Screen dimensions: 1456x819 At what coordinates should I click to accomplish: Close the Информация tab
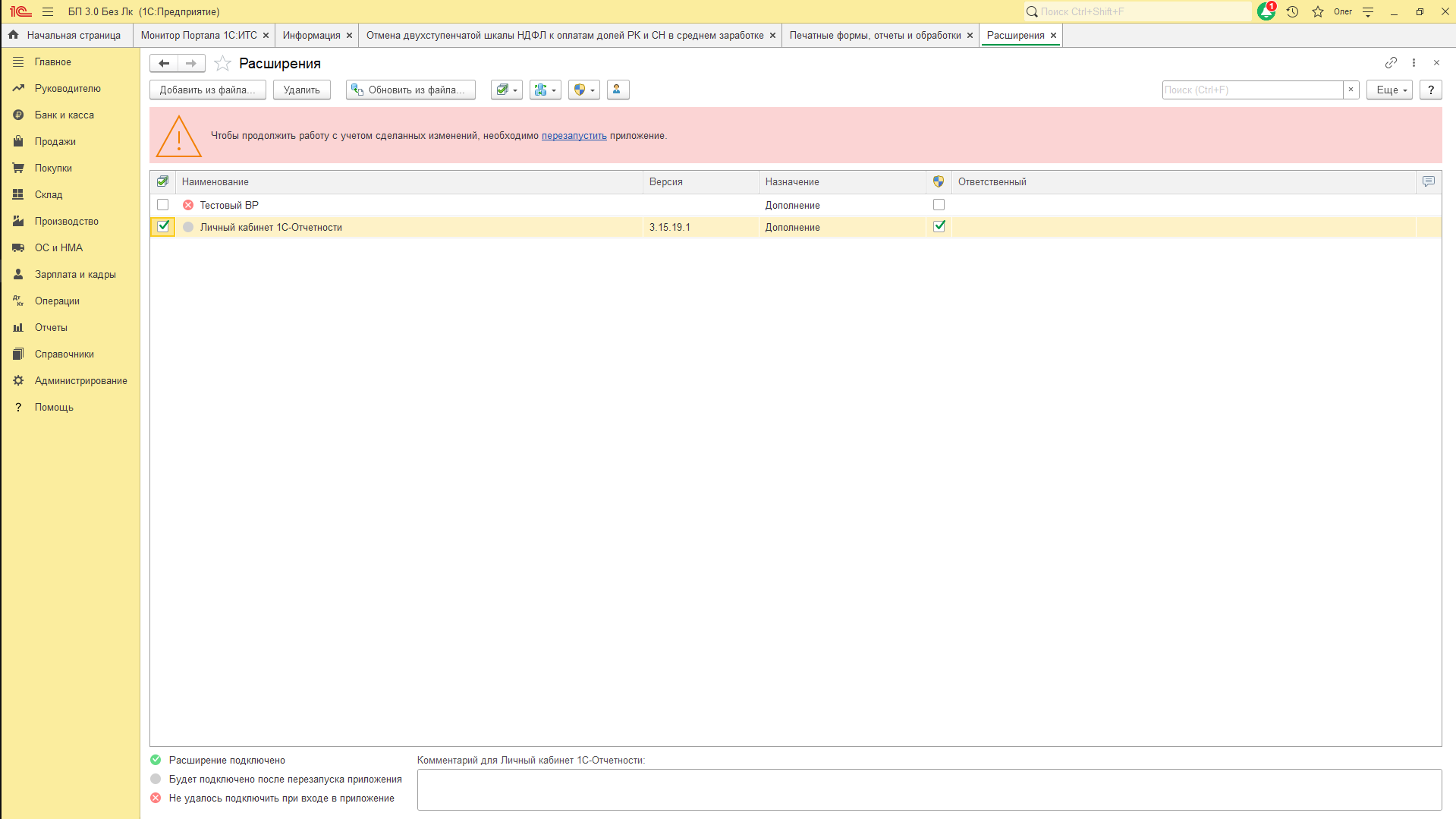(349, 36)
